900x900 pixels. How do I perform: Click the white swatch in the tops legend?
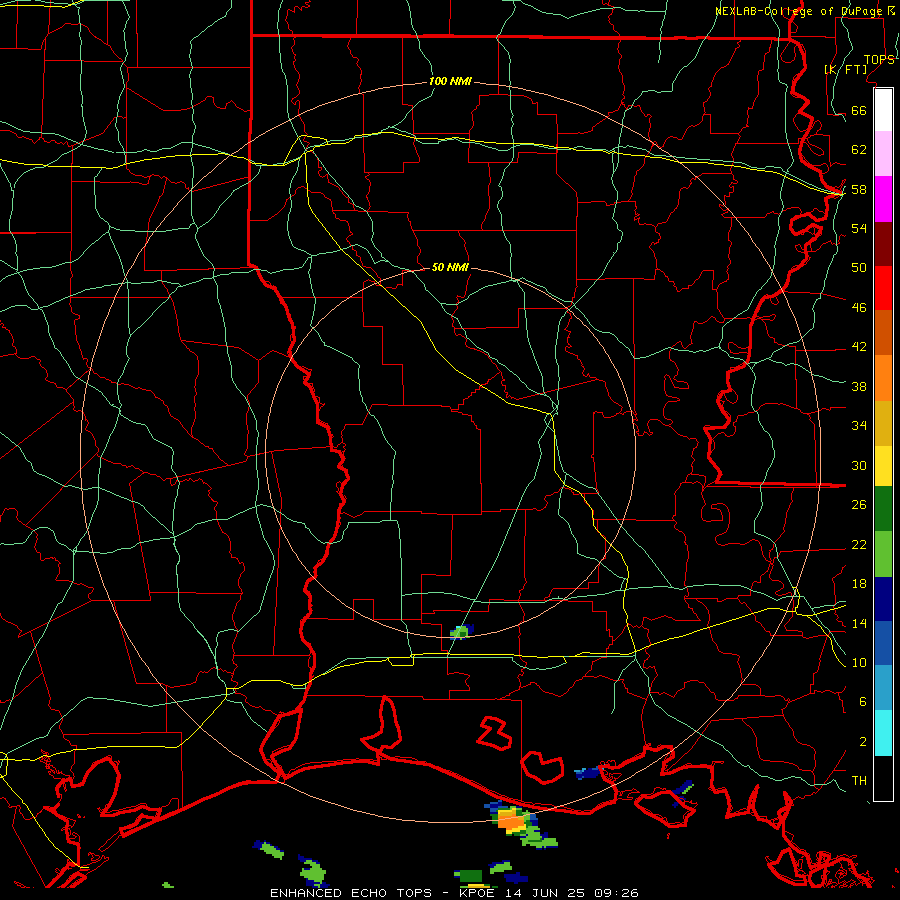pyautogui.click(x=883, y=110)
